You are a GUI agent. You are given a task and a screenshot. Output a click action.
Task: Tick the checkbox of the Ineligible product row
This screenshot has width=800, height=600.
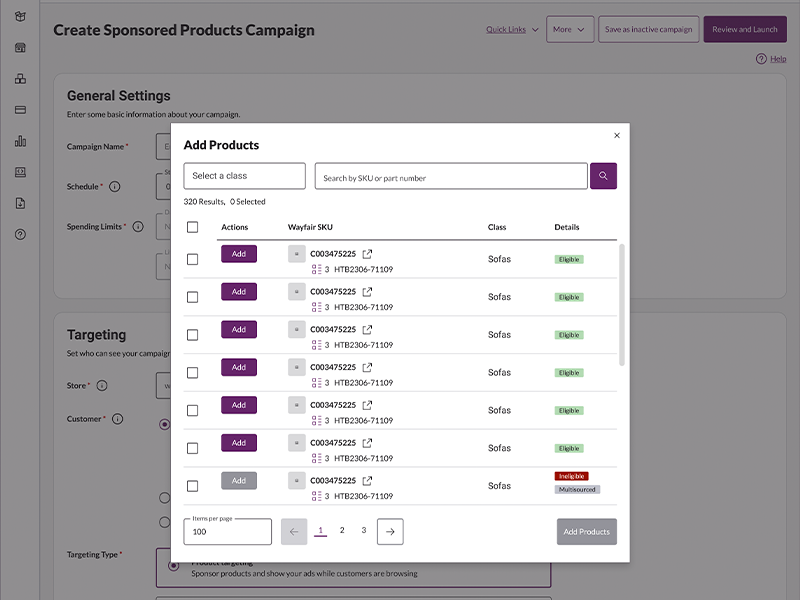192,486
